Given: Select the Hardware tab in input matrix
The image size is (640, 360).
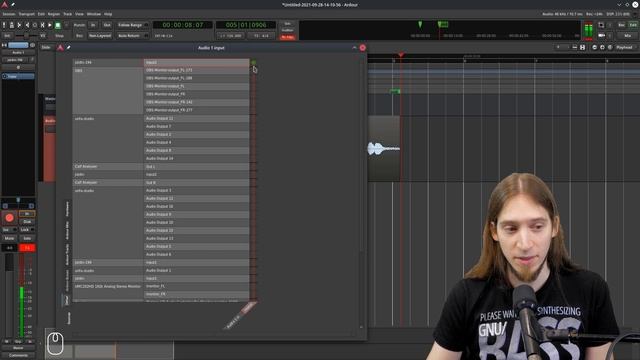Looking at the screenshot, I should pyautogui.click(x=68, y=209).
